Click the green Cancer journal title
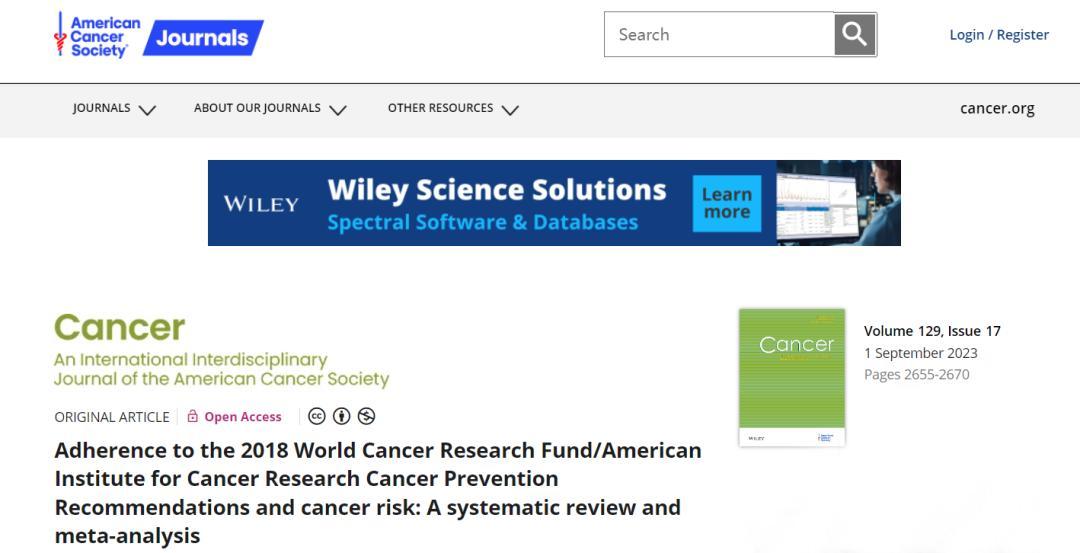 click(x=120, y=327)
